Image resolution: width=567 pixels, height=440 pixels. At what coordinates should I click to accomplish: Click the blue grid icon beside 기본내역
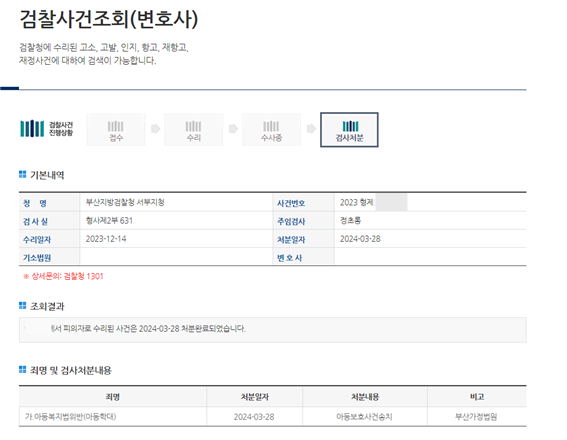click(x=22, y=175)
